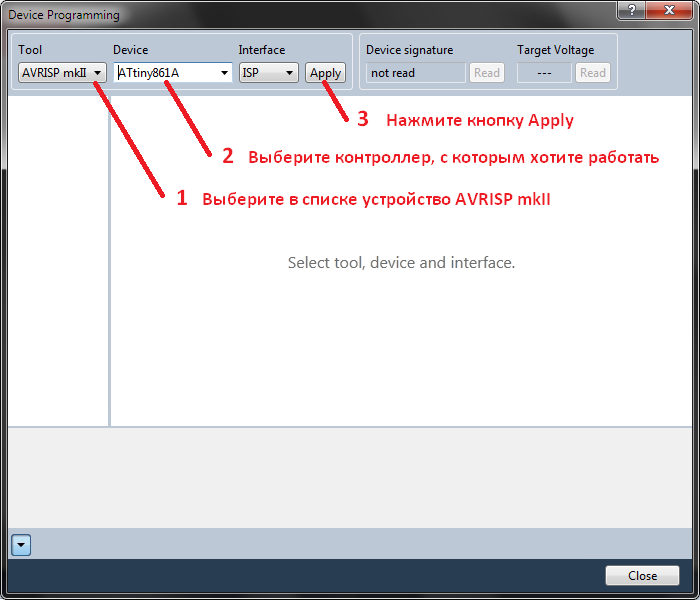Click the Target Voltage value field

[544, 73]
